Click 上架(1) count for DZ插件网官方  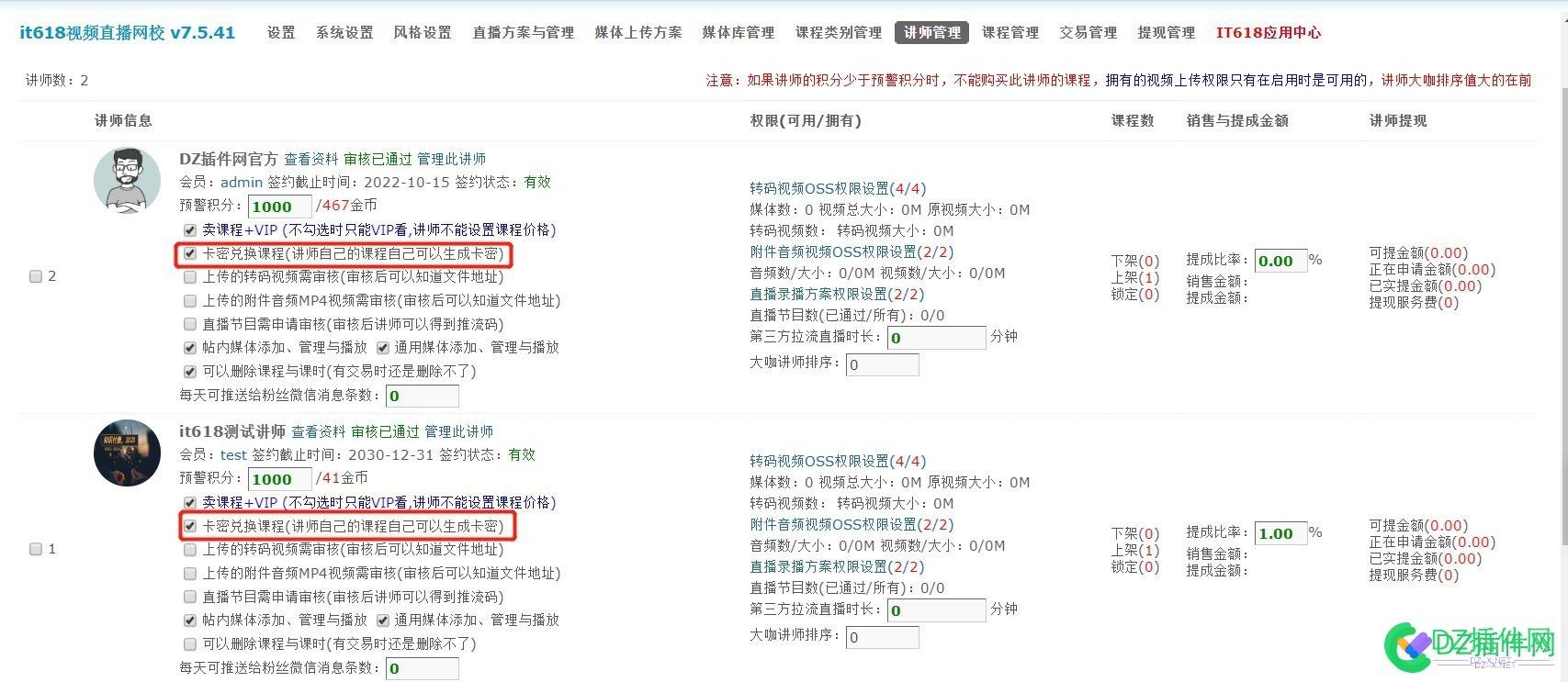[x=1135, y=277]
